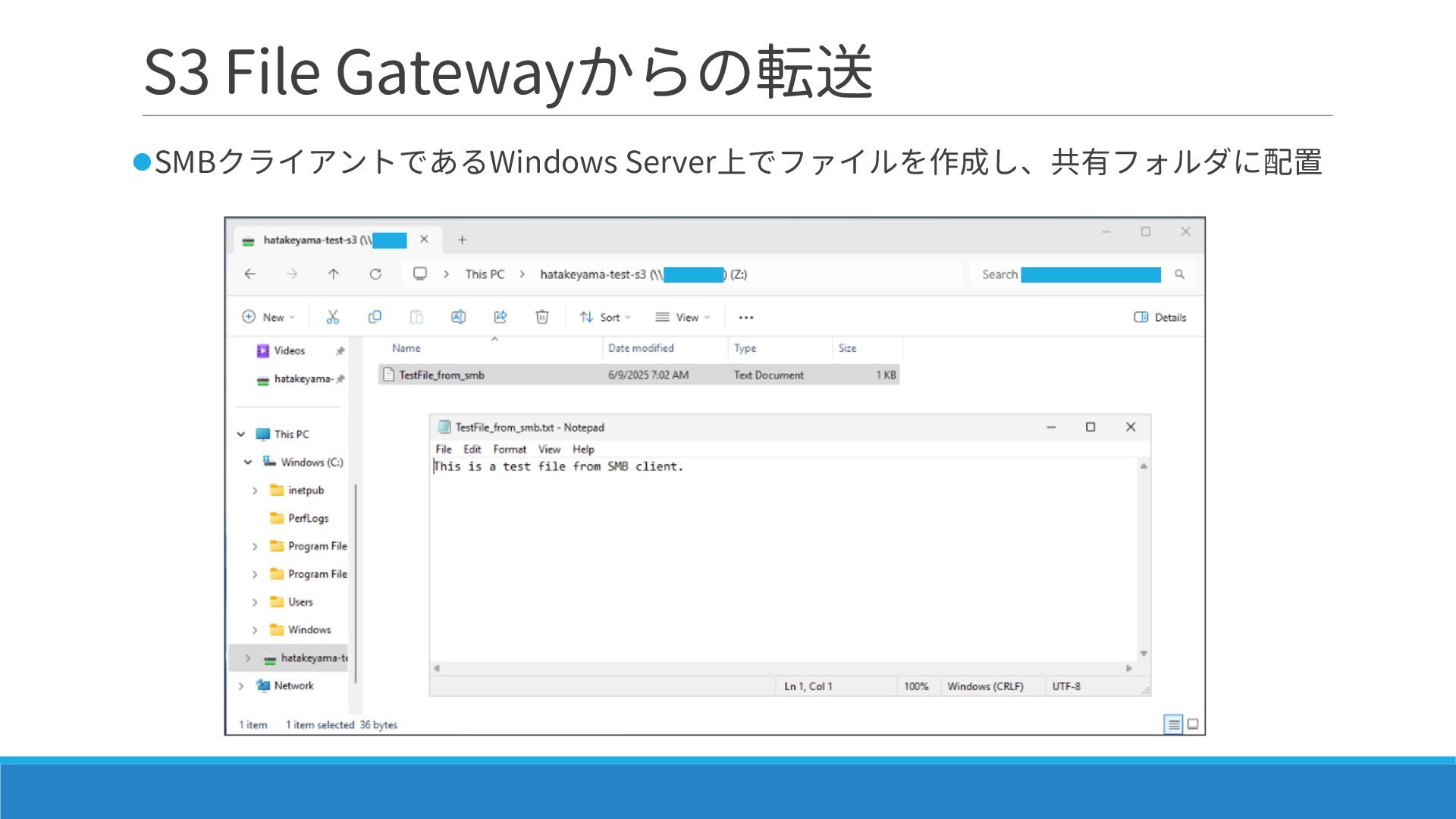Switch to details list view icon
The height and width of the screenshot is (819, 1456).
tap(1173, 724)
